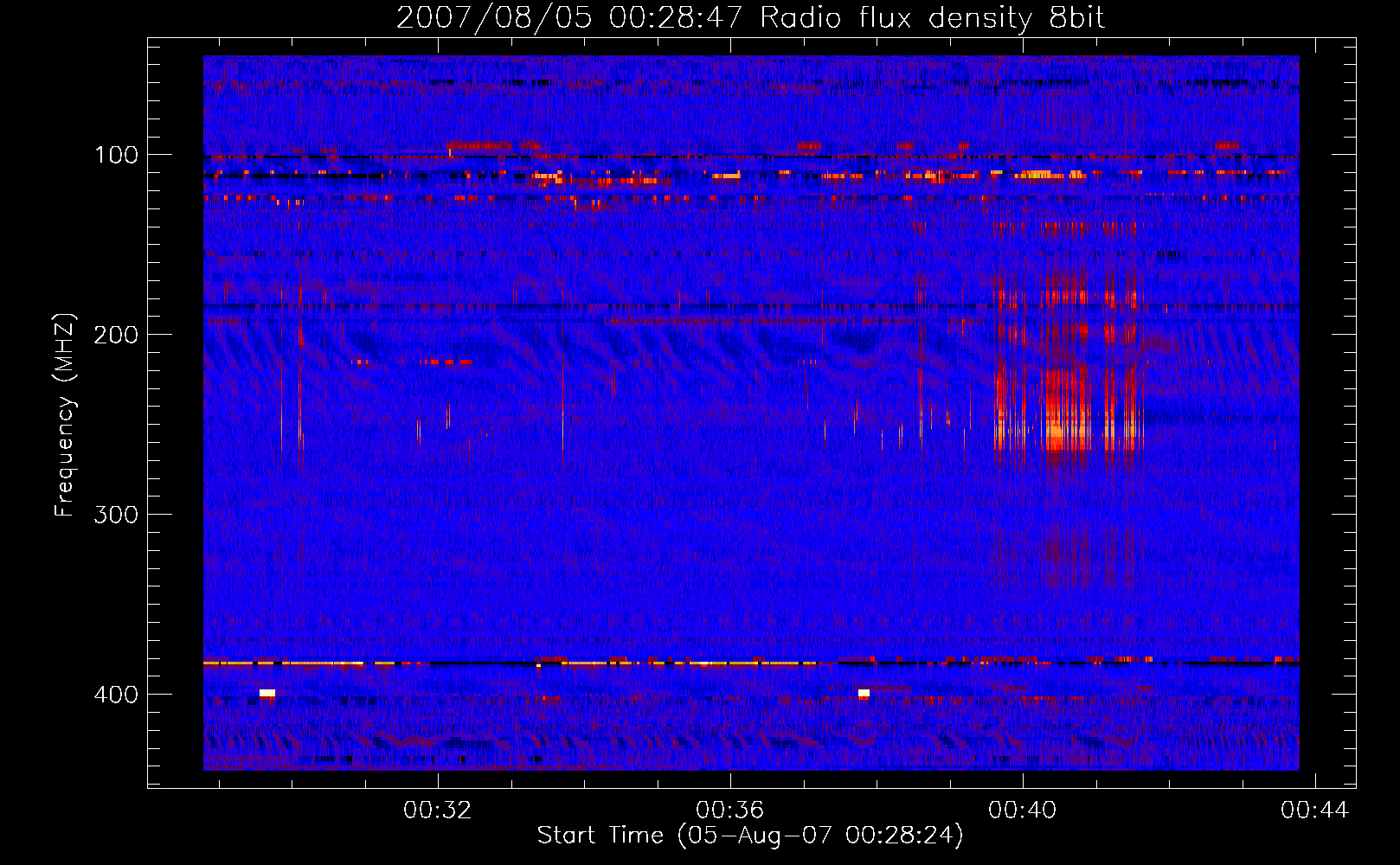Click the 'Frequency (MHZ)' axis label
Image resolution: width=1400 pixels, height=865 pixels.
[65, 415]
